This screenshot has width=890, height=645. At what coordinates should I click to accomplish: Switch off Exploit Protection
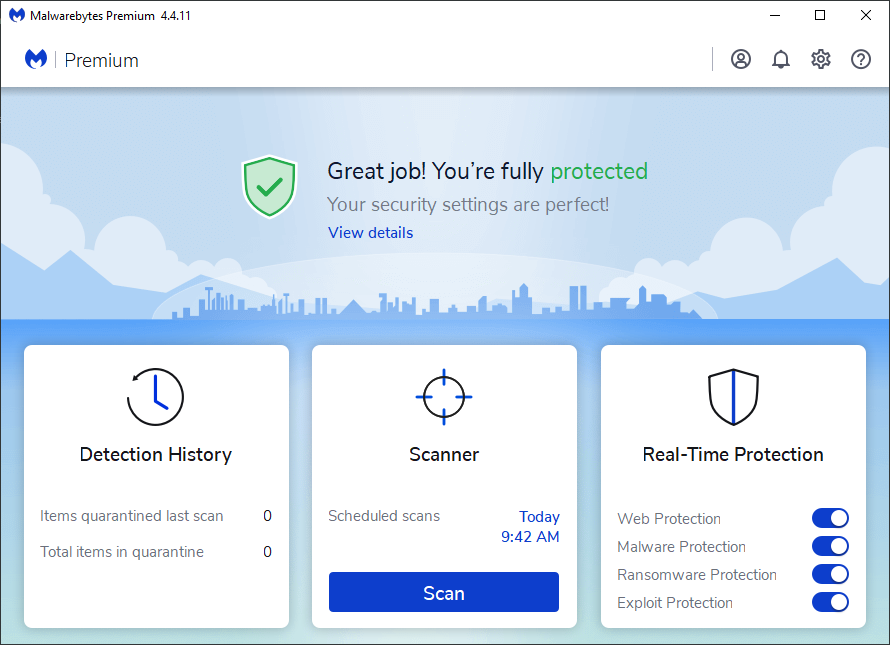tap(830, 602)
